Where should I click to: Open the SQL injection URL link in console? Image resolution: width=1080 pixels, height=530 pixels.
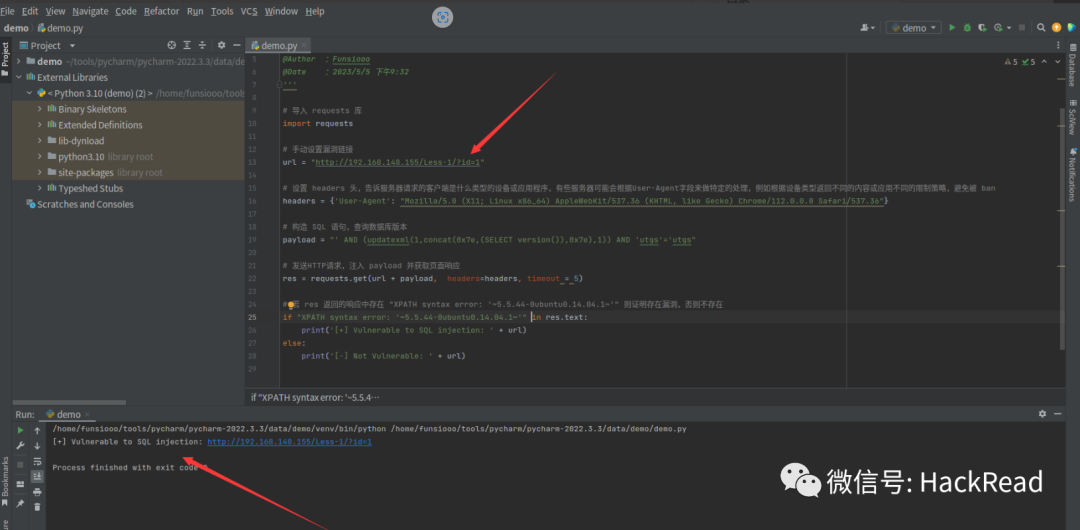pos(289,442)
